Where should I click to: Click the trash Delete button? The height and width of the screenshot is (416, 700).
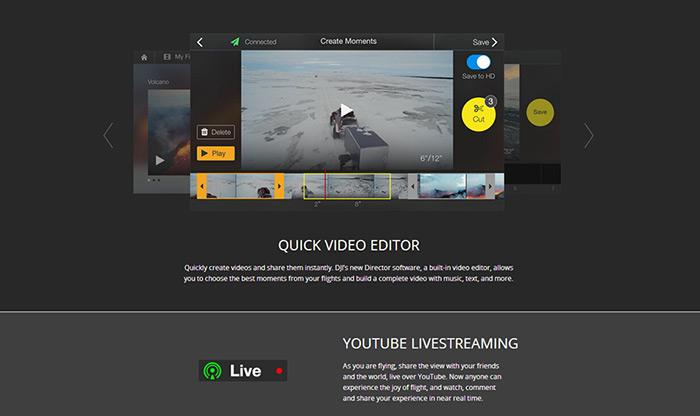coord(215,131)
